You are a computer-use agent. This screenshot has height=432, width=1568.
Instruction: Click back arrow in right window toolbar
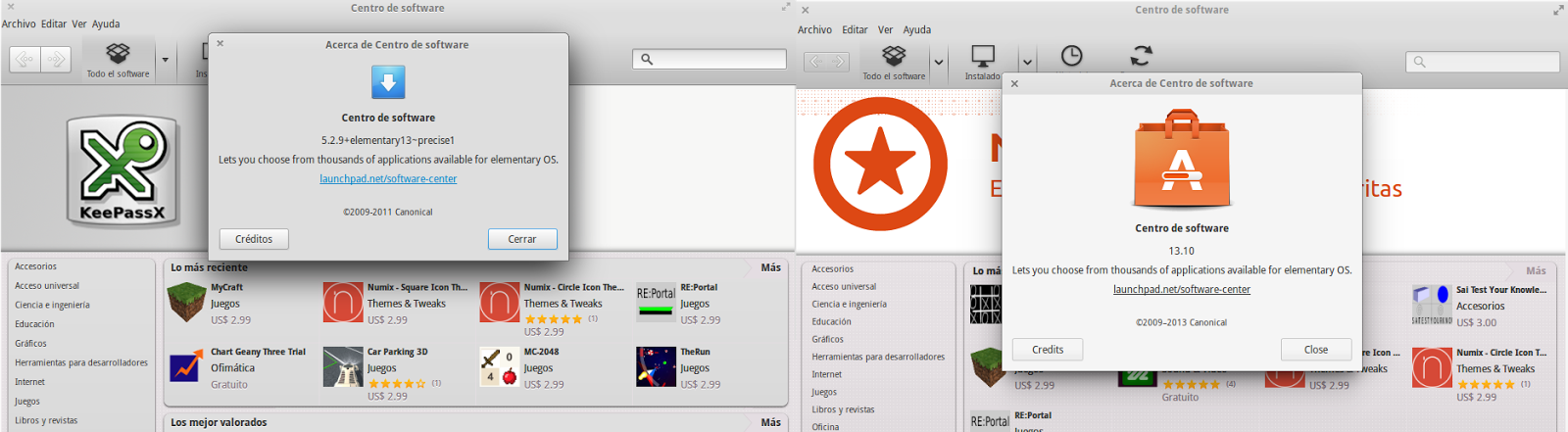click(x=816, y=62)
